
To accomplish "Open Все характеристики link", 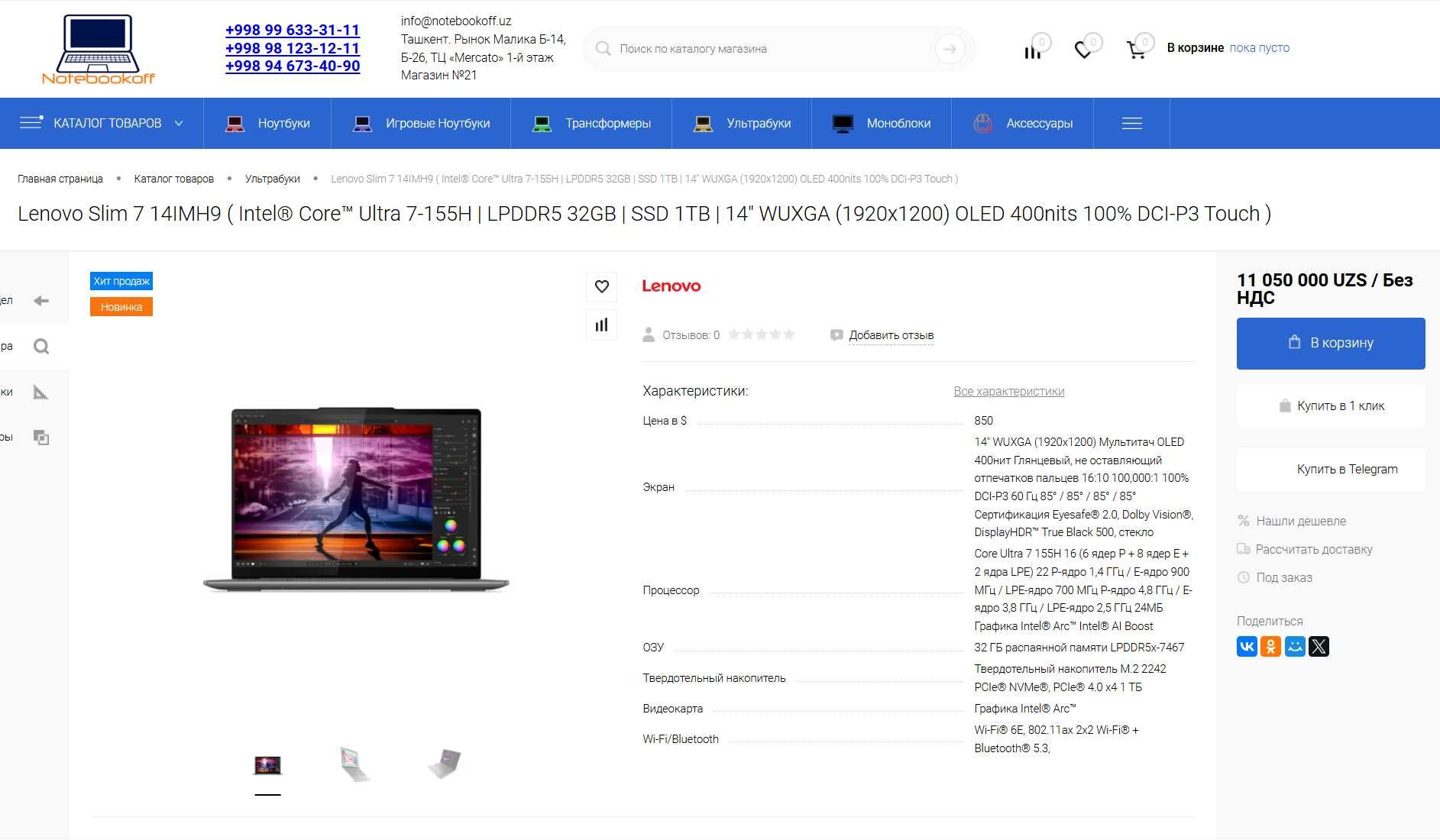I will point(1008,391).
